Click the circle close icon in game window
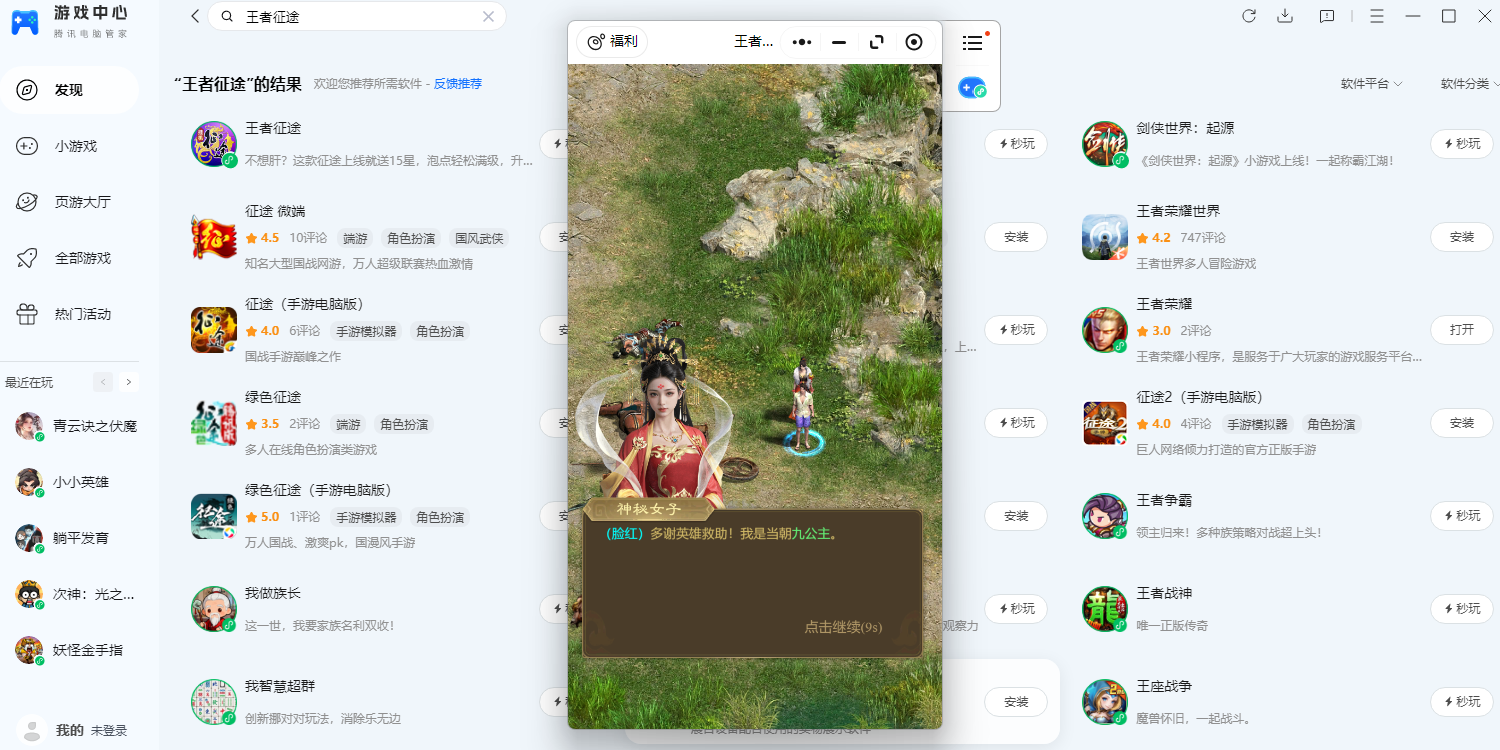Image resolution: width=1500 pixels, height=750 pixels. coord(914,42)
